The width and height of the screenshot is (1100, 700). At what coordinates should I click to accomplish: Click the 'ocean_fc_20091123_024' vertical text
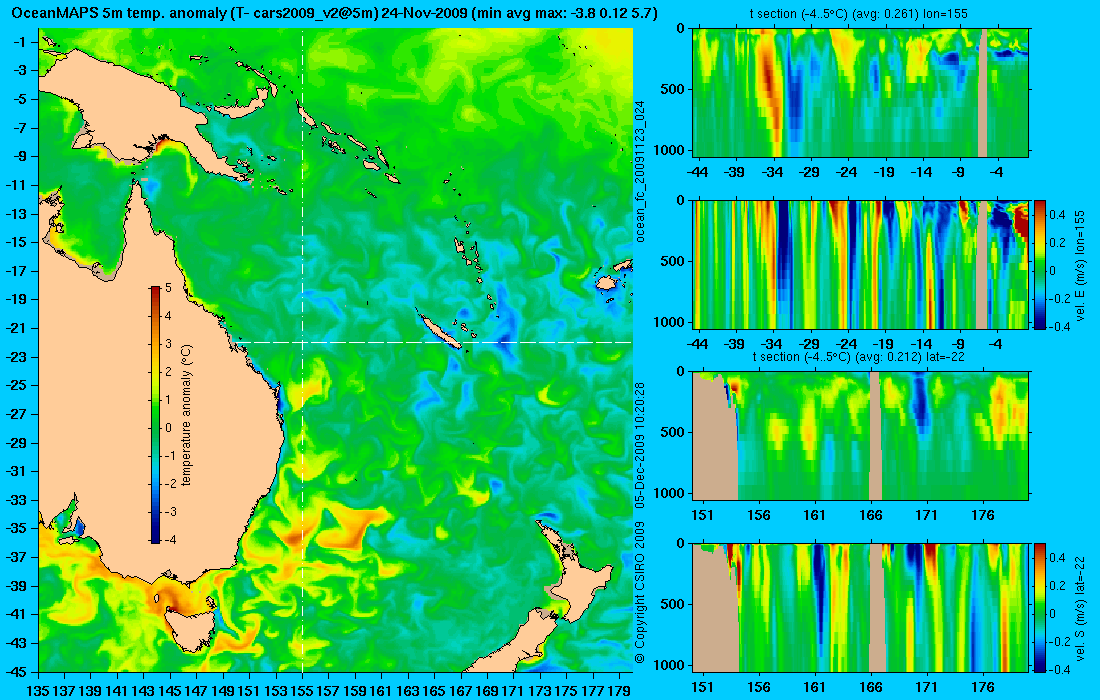tap(640, 172)
